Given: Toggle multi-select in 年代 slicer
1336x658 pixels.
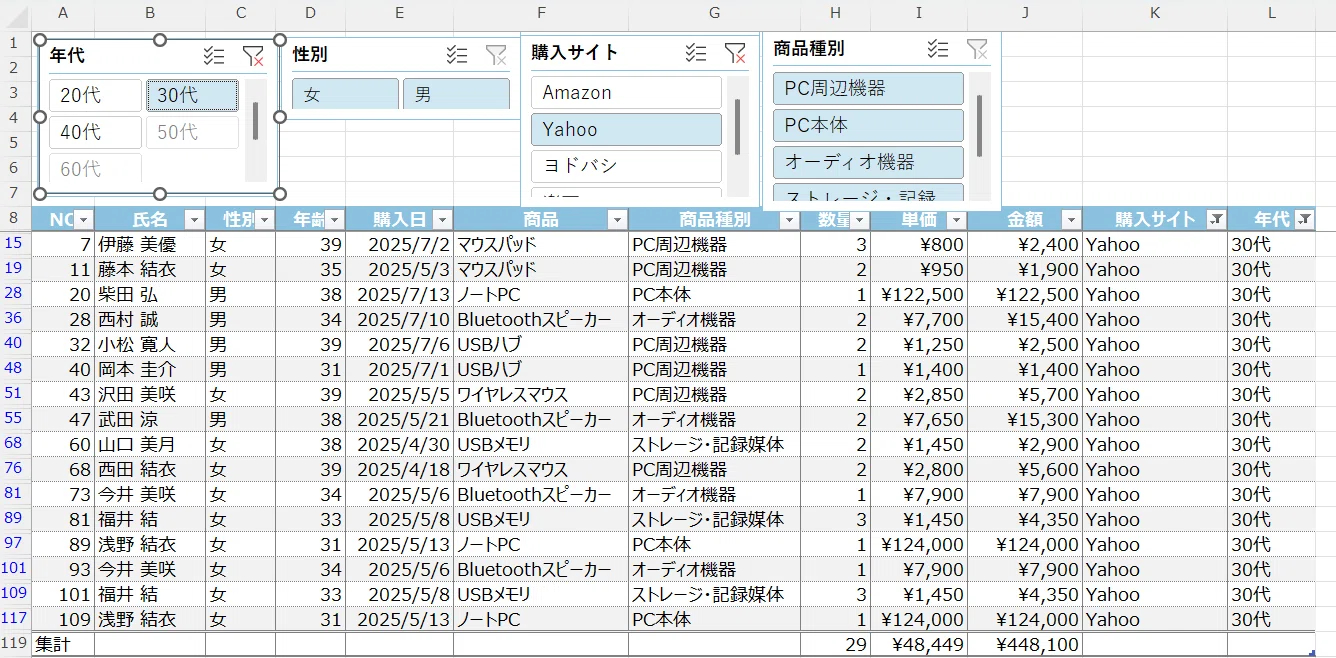Looking at the screenshot, I should (x=214, y=57).
